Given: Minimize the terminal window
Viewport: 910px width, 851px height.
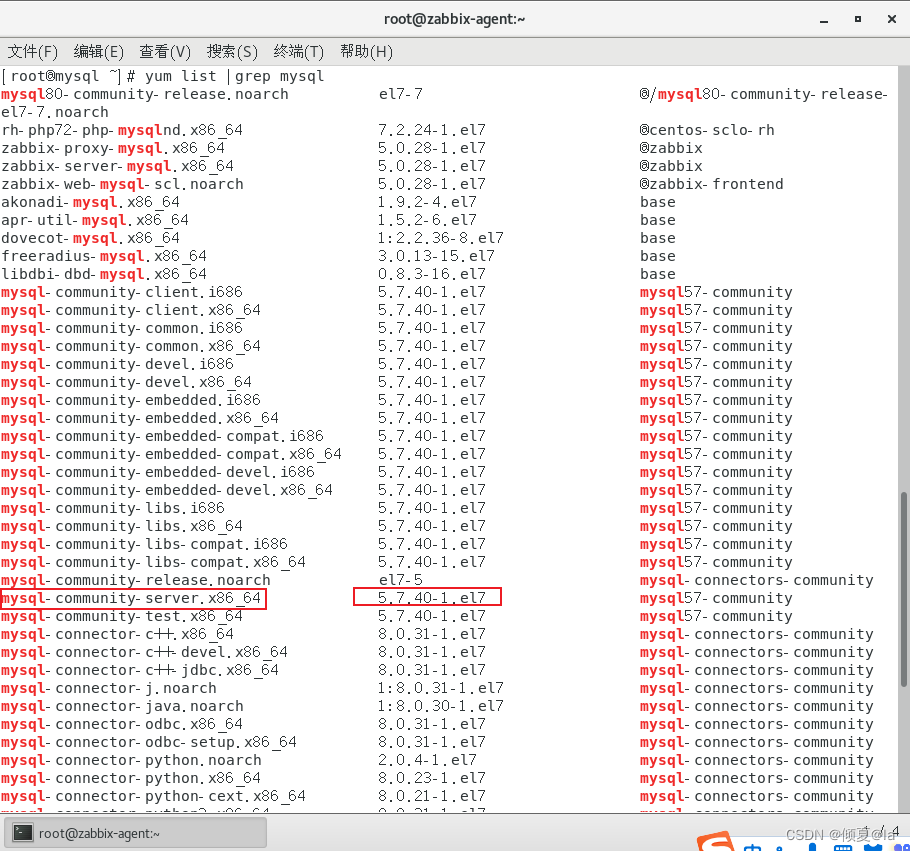Looking at the screenshot, I should coord(824,20).
